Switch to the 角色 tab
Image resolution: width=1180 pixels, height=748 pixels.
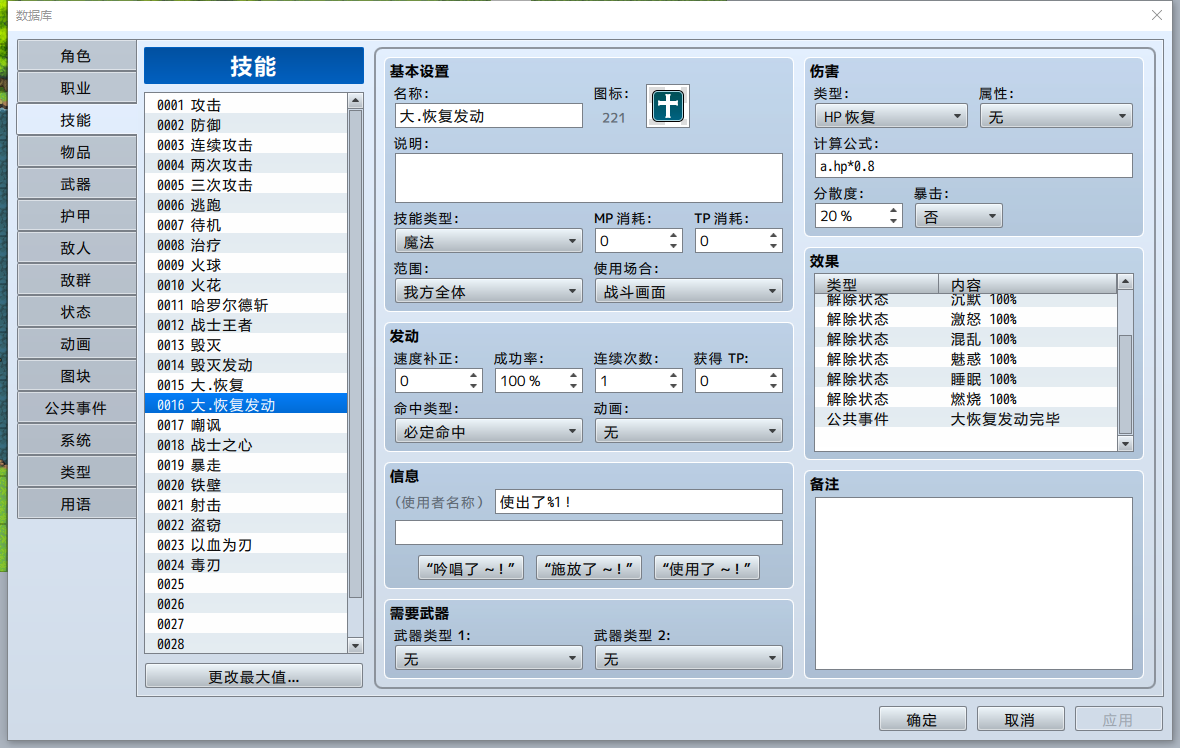[x=76, y=56]
